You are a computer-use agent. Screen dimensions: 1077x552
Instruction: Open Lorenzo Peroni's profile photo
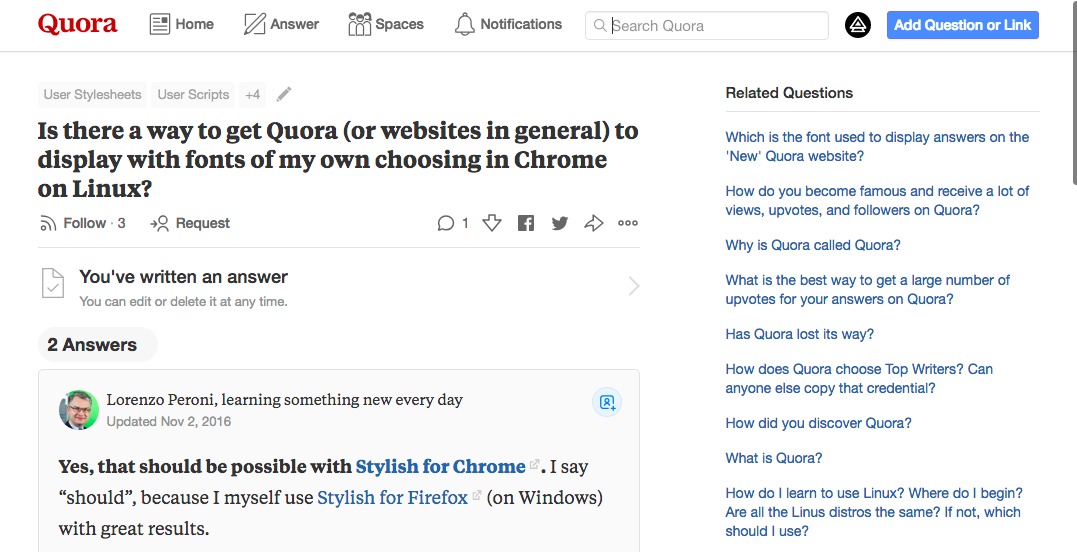[x=79, y=410]
